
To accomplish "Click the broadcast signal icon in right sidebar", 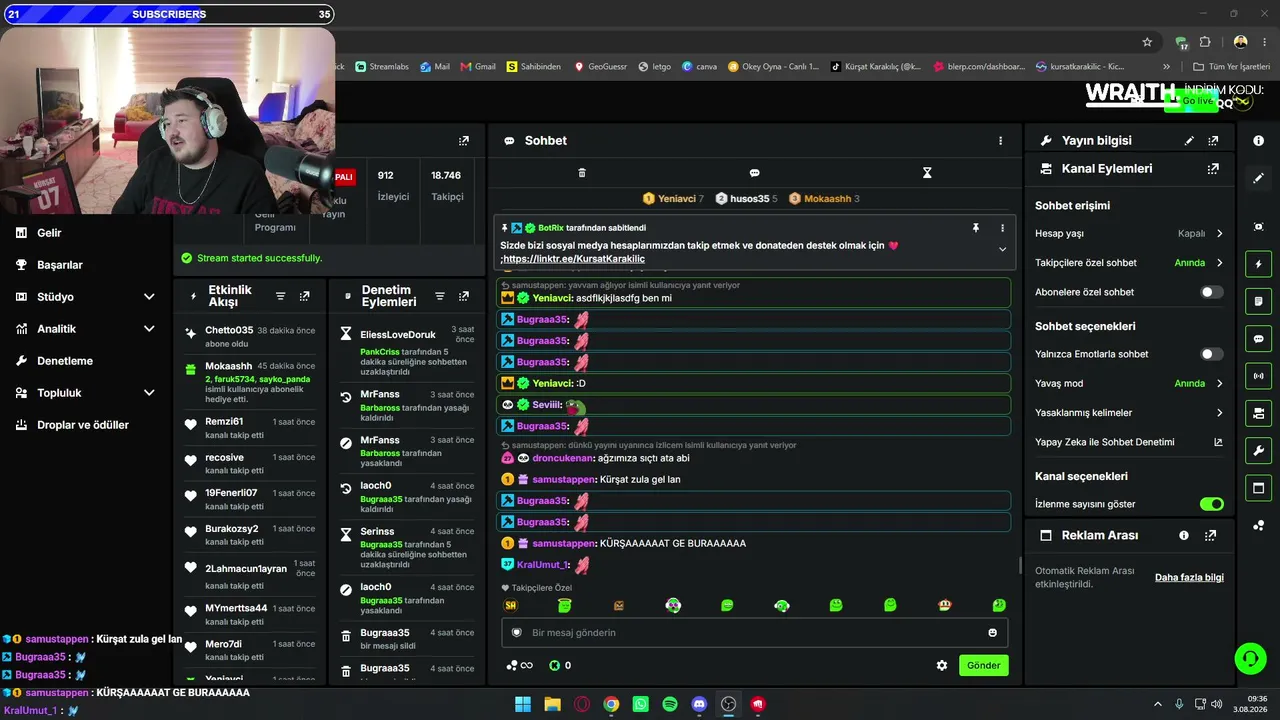I will (x=1258, y=376).
